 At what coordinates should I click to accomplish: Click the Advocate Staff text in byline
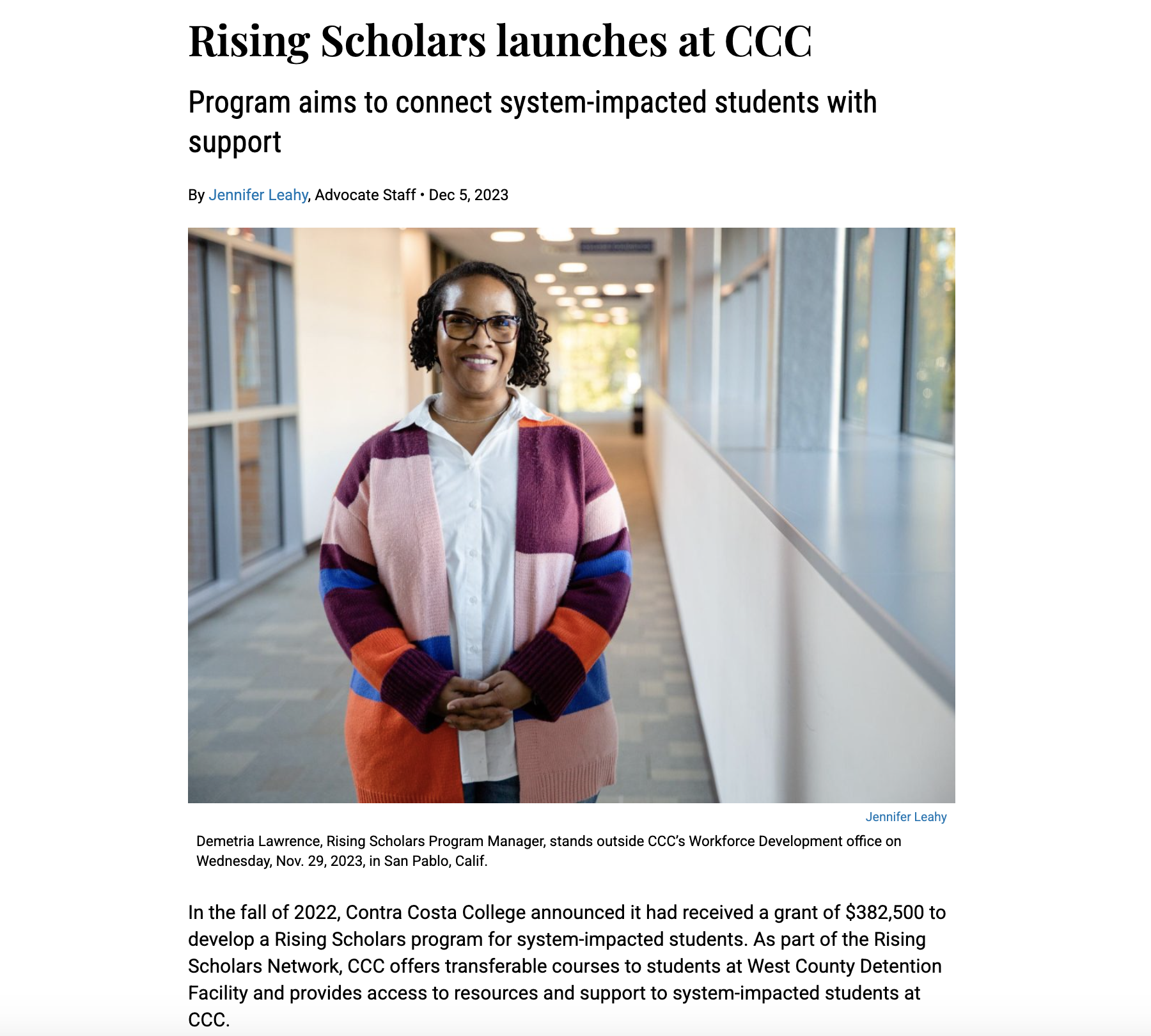[365, 195]
